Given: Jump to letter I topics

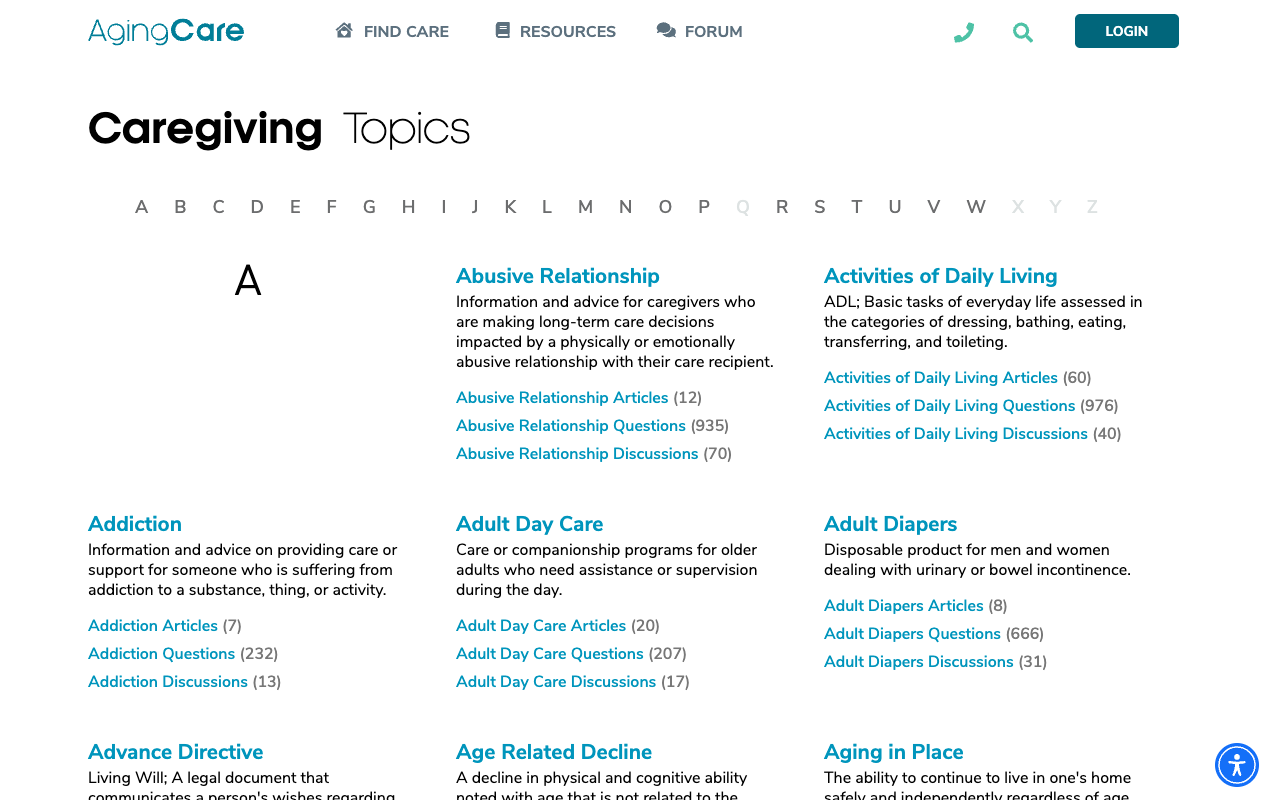Looking at the screenshot, I should (443, 207).
